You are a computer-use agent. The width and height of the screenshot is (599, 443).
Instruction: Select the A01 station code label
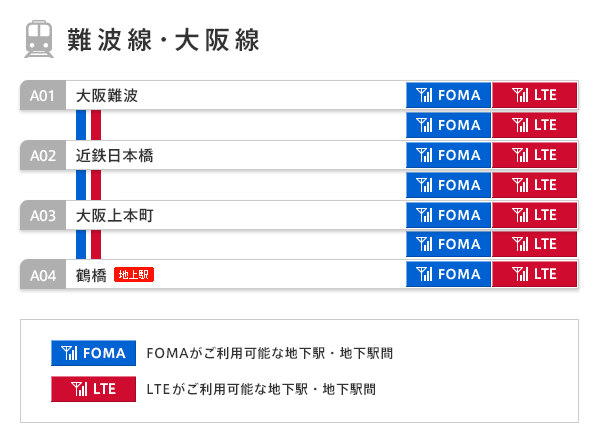point(43,95)
